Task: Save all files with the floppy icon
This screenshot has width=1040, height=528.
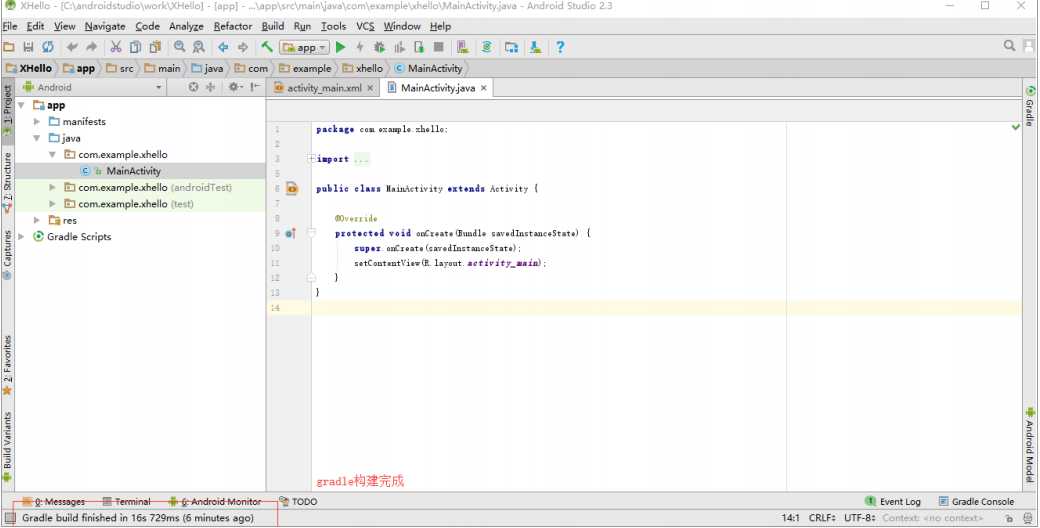Action: [29, 47]
